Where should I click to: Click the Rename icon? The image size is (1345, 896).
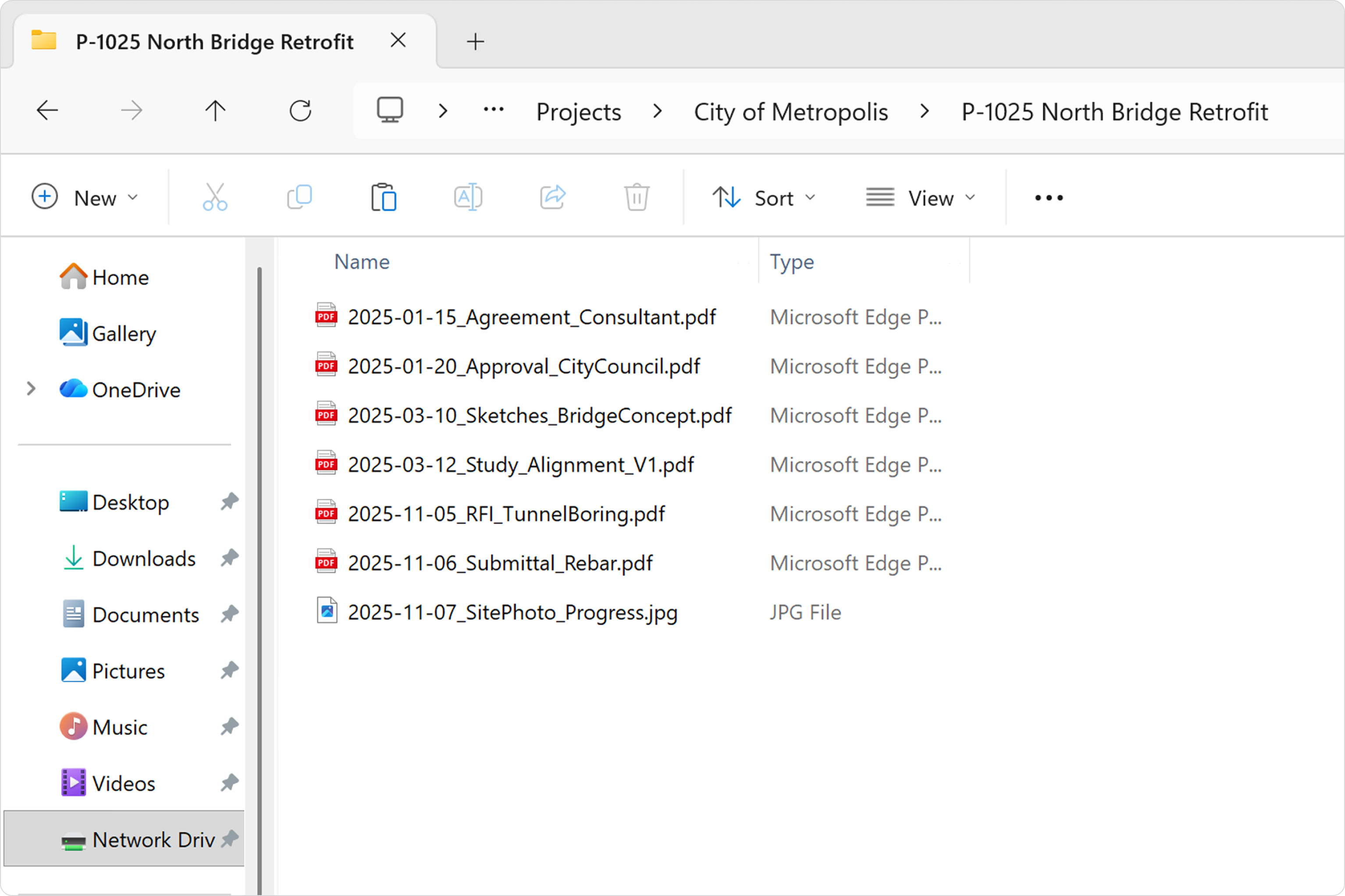[468, 198]
